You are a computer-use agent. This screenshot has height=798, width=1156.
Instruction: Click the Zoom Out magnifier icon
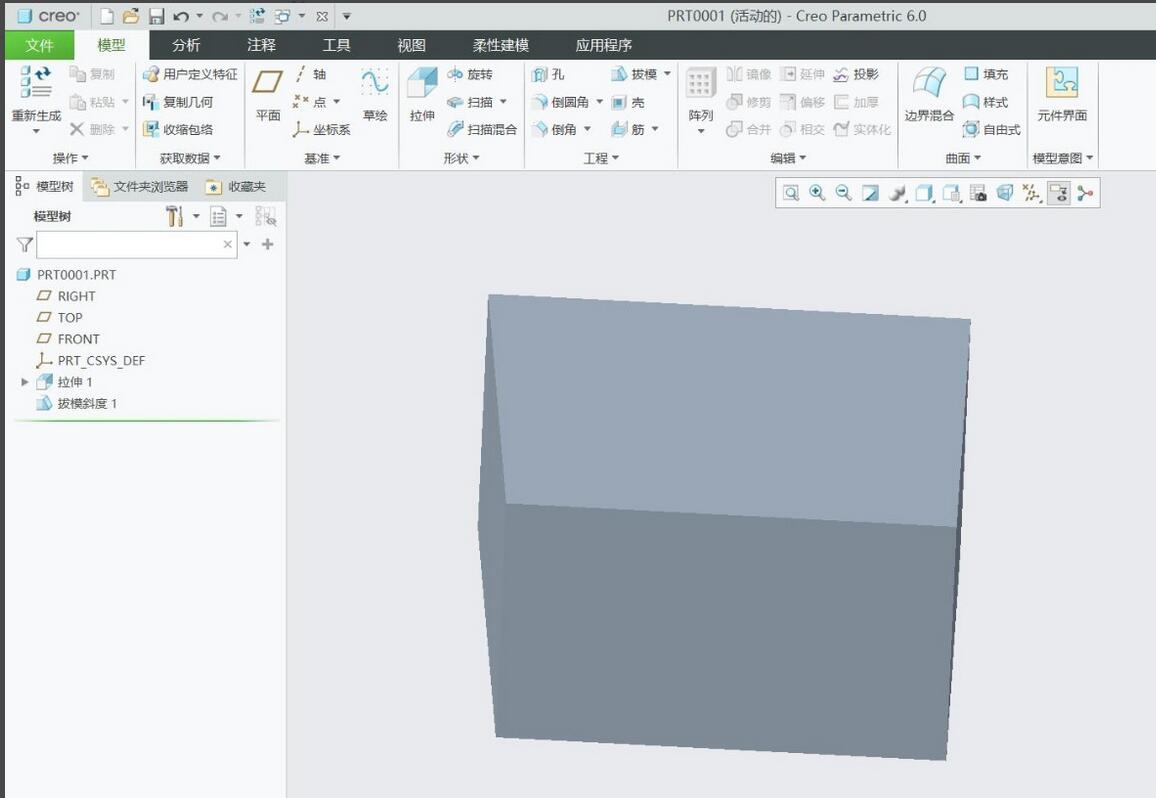tap(843, 193)
